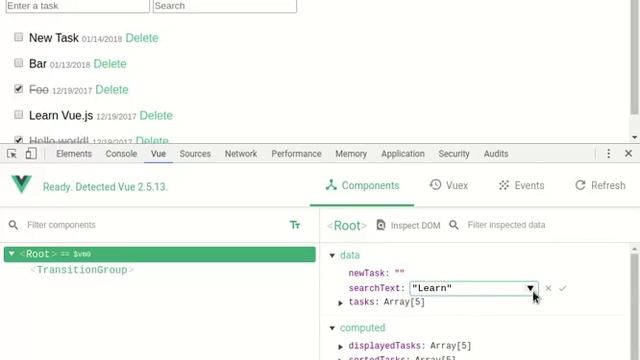This screenshot has width=640, height=360.
Task: Toggle the component name format icon
Action: 295,225
